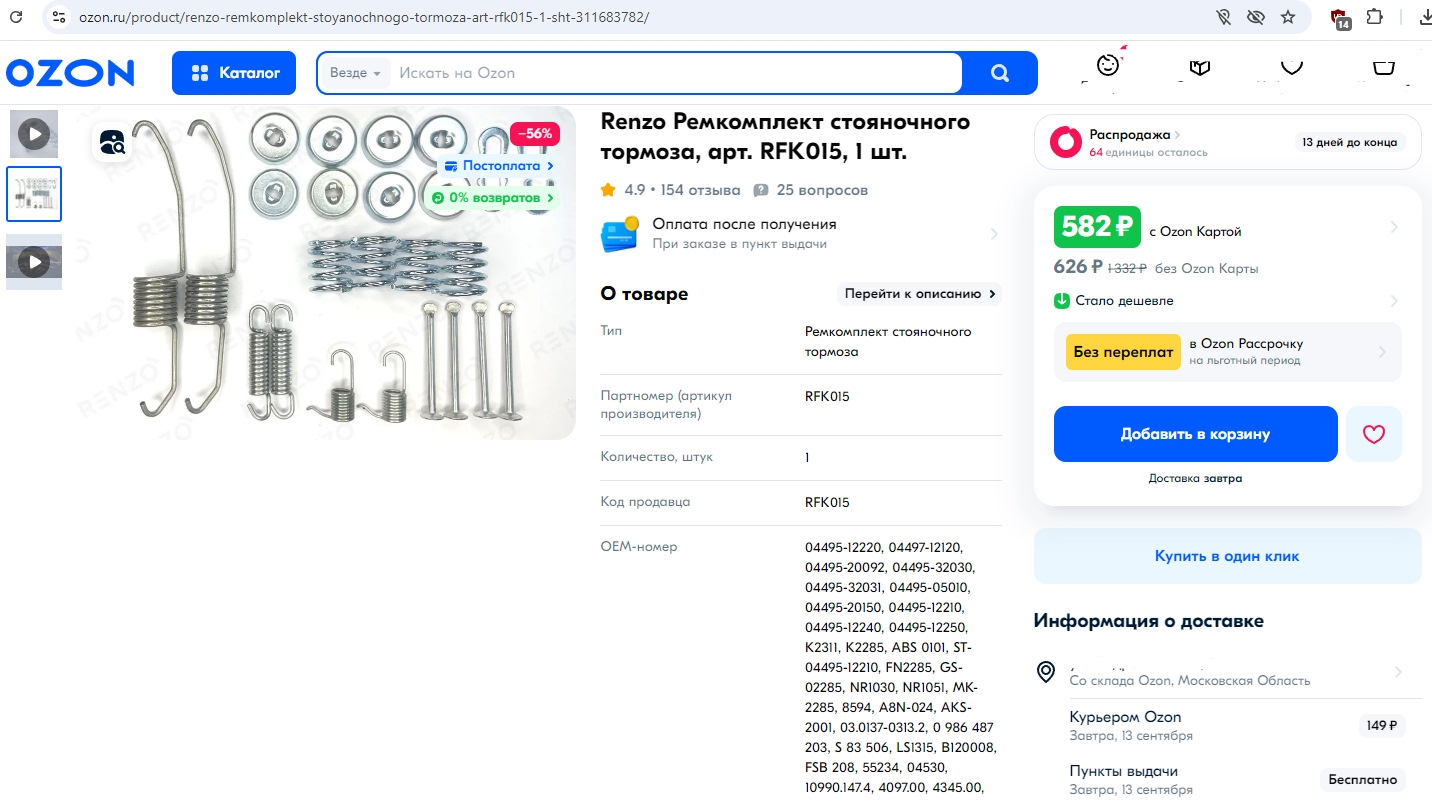Open the shopping cart icon in header
Image resolution: width=1432 pixels, height=801 pixels.
[1384, 67]
